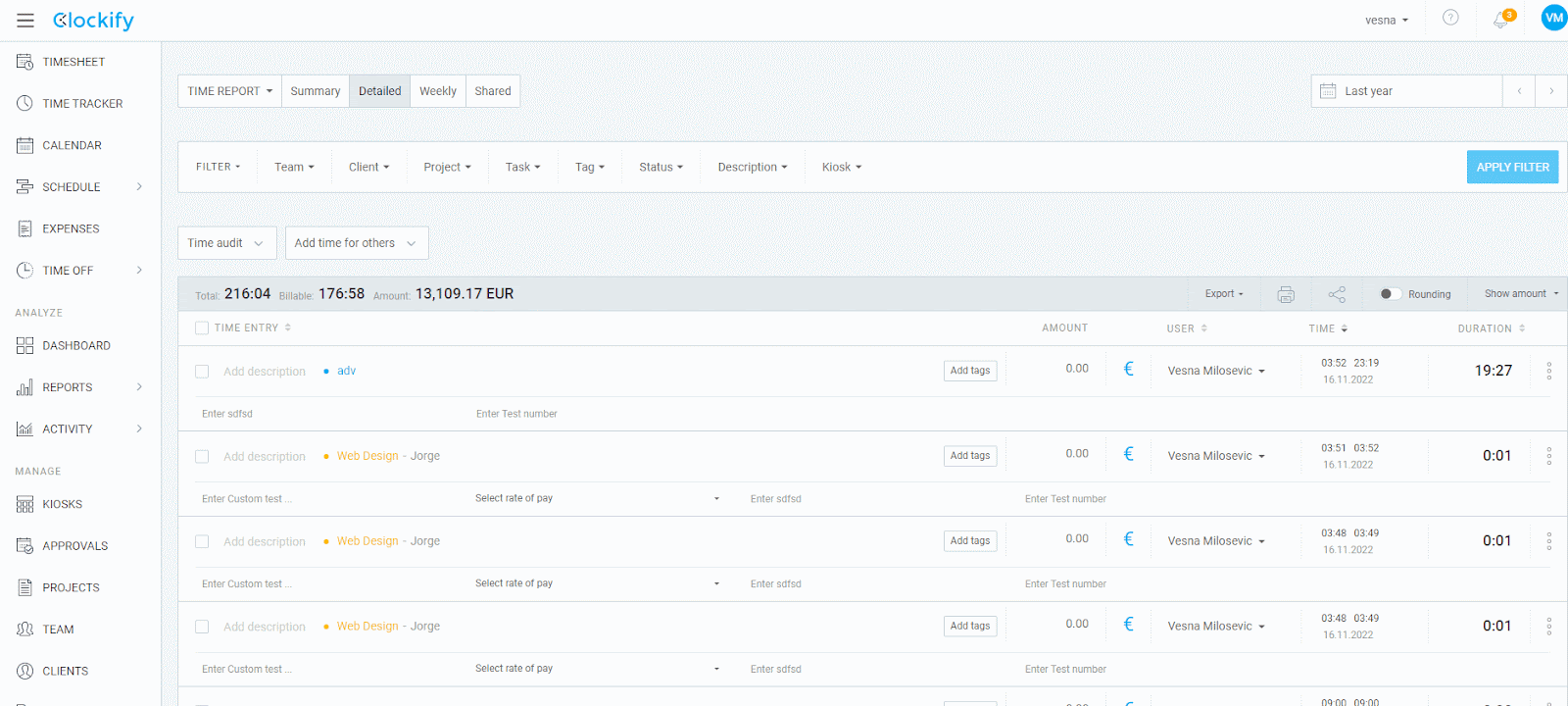This screenshot has width=1568, height=706.
Task: Click the Time Off sidebar icon
Action: (x=24, y=270)
